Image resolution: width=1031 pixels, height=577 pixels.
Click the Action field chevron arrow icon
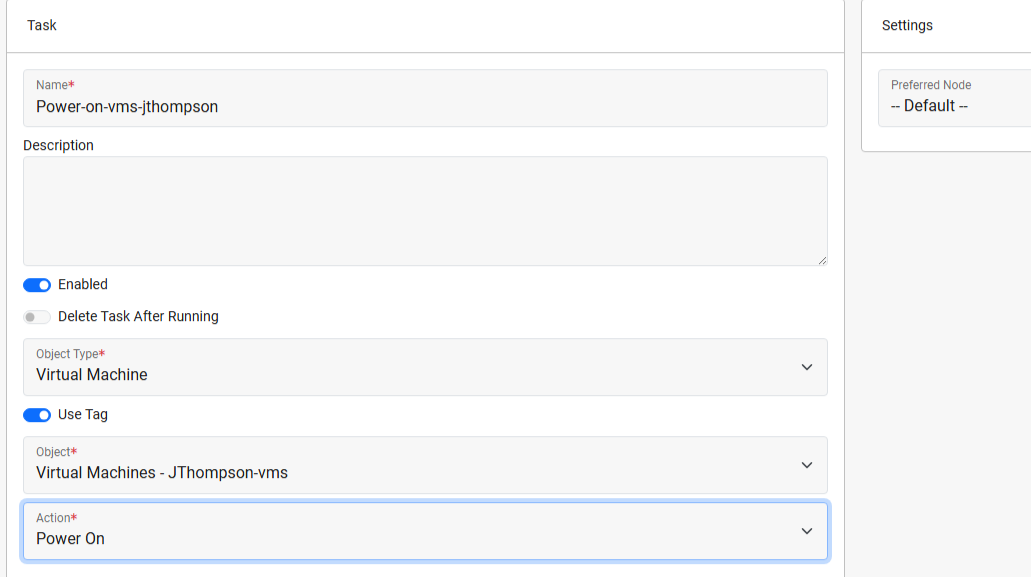(807, 531)
